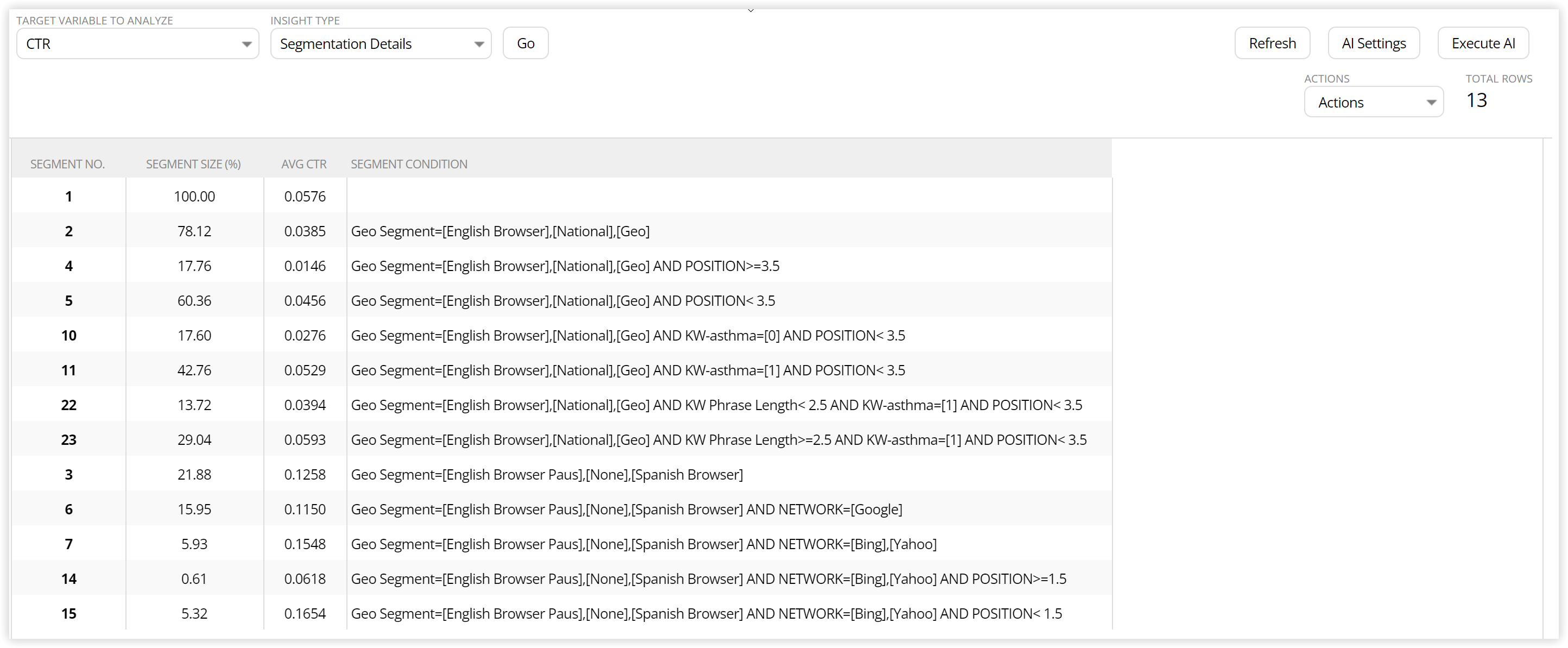Click the 0.1258 average CTR value

(305, 474)
